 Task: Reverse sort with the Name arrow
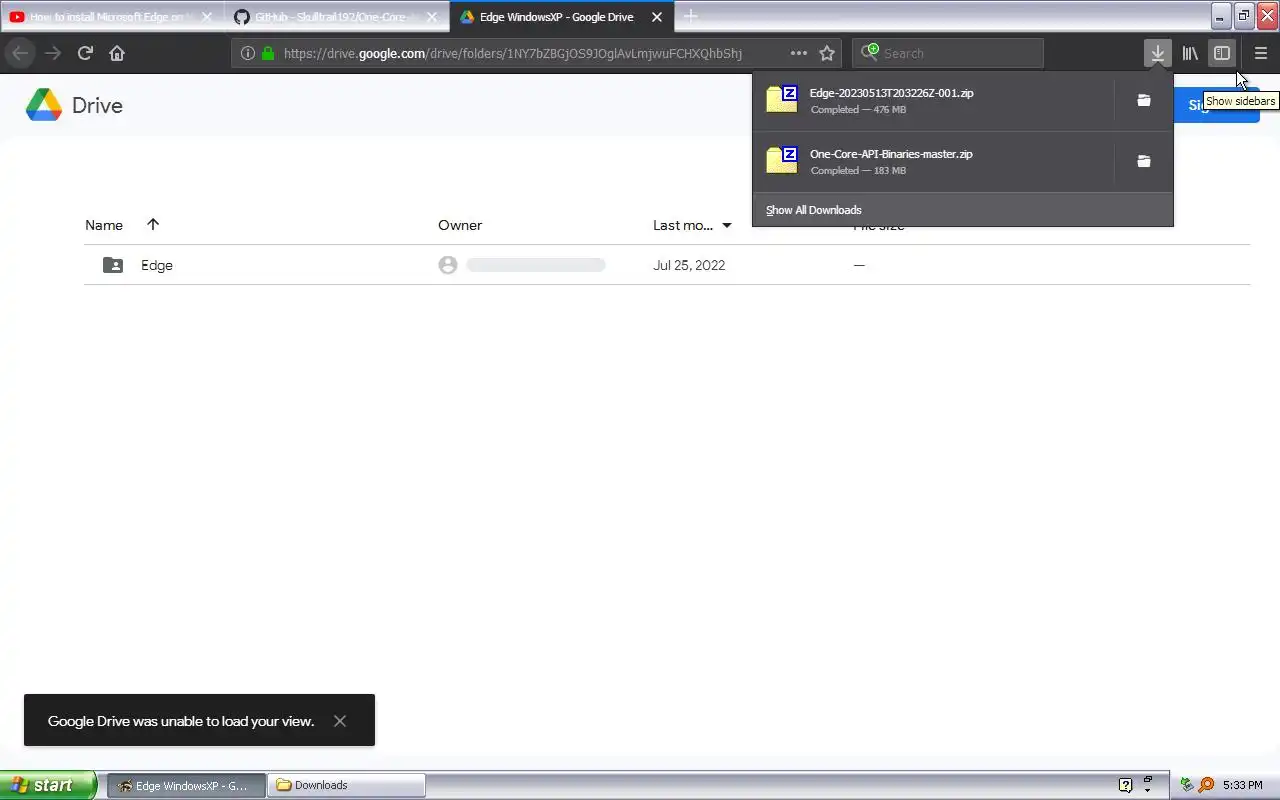coord(153,224)
